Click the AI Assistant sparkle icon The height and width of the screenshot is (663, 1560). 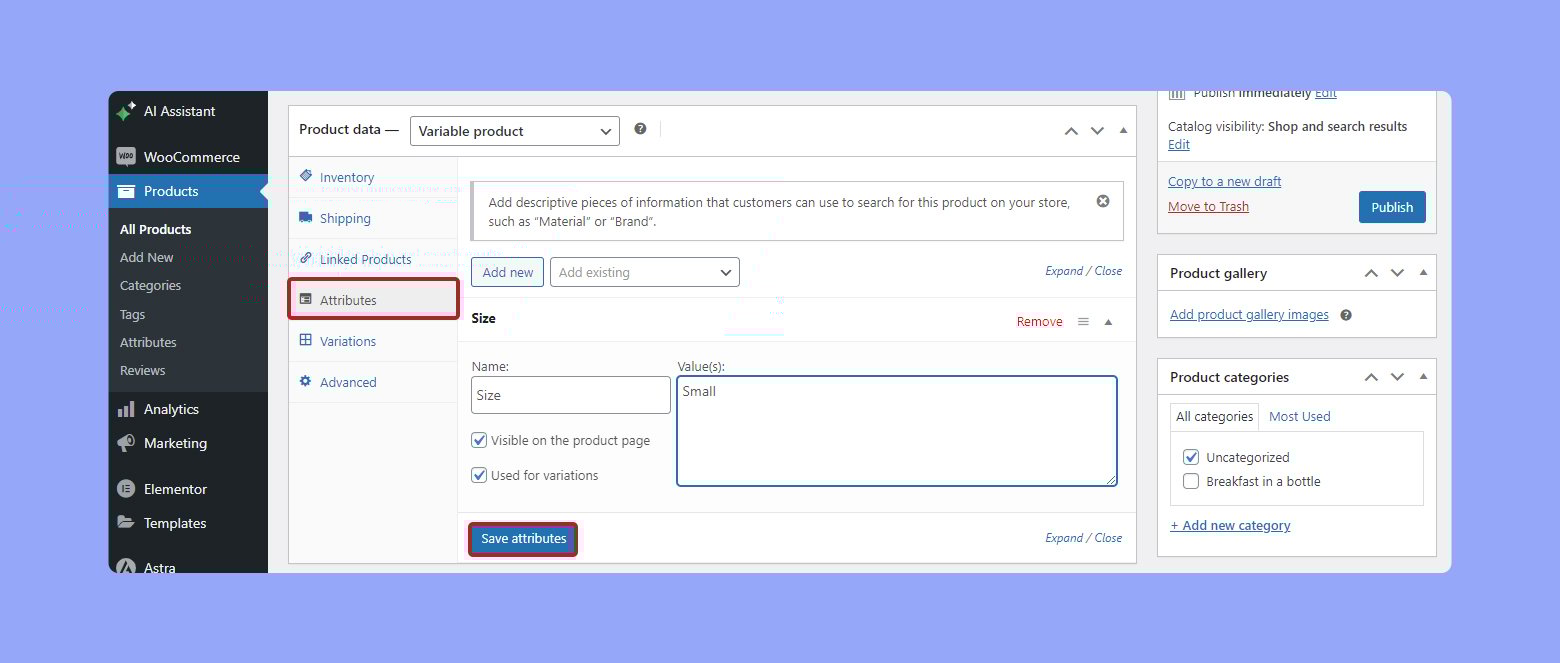(x=126, y=112)
